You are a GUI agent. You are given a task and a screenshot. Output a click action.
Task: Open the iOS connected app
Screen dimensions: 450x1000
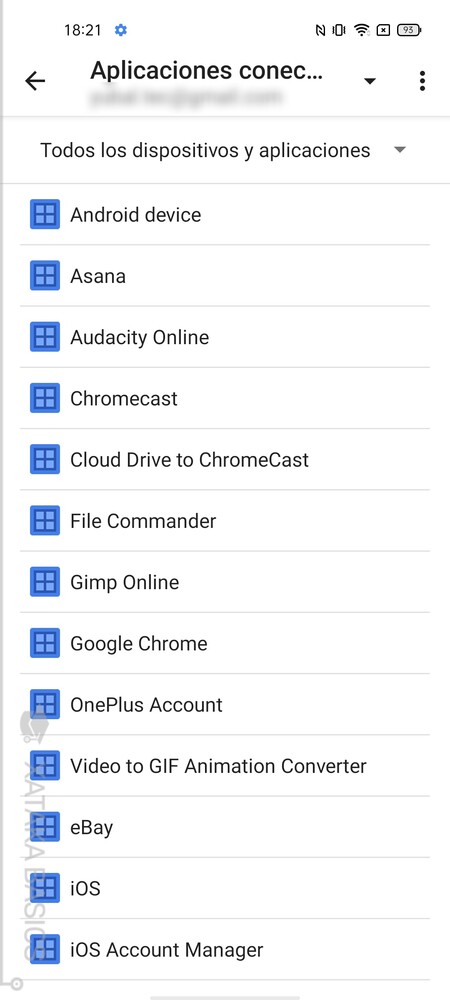[225, 888]
